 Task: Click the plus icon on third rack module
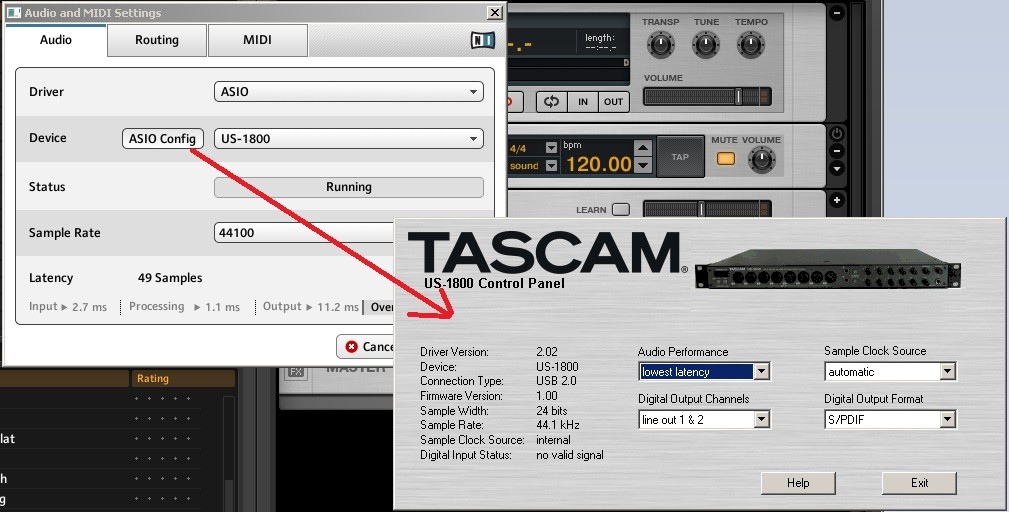837,200
